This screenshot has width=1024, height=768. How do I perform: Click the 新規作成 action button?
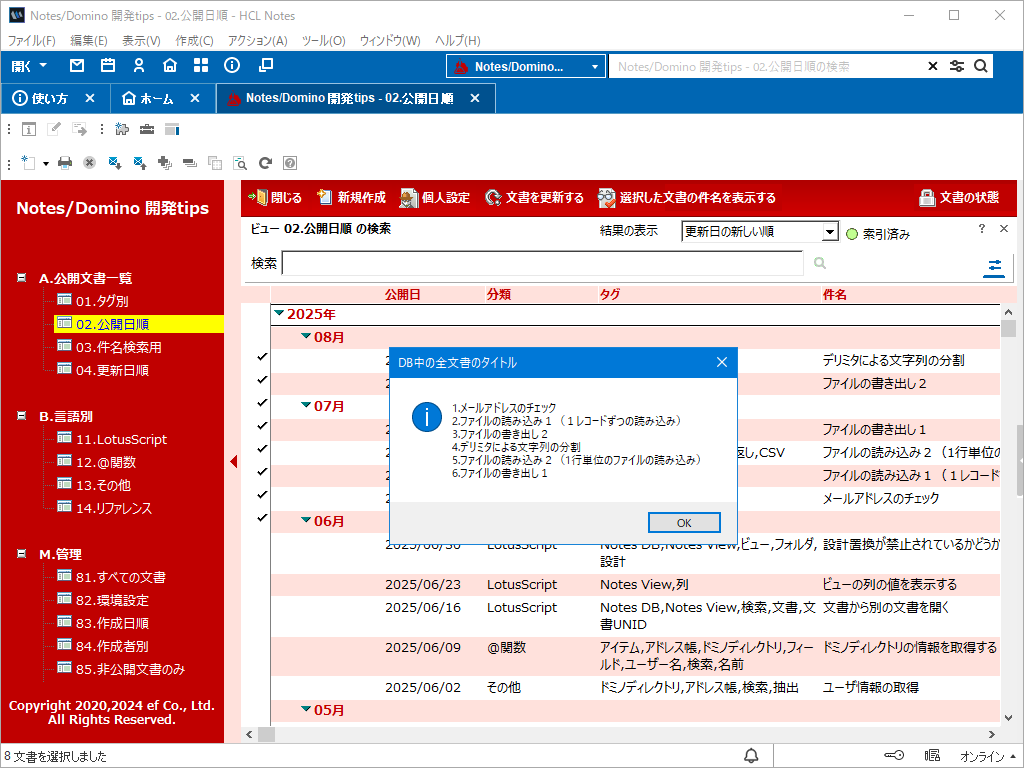[351, 198]
